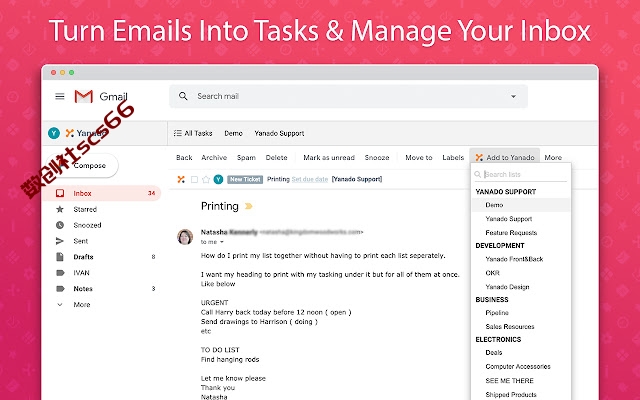The width and height of the screenshot is (640, 400).
Task: Click the Starred star icon in sidebar
Action: [60, 209]
